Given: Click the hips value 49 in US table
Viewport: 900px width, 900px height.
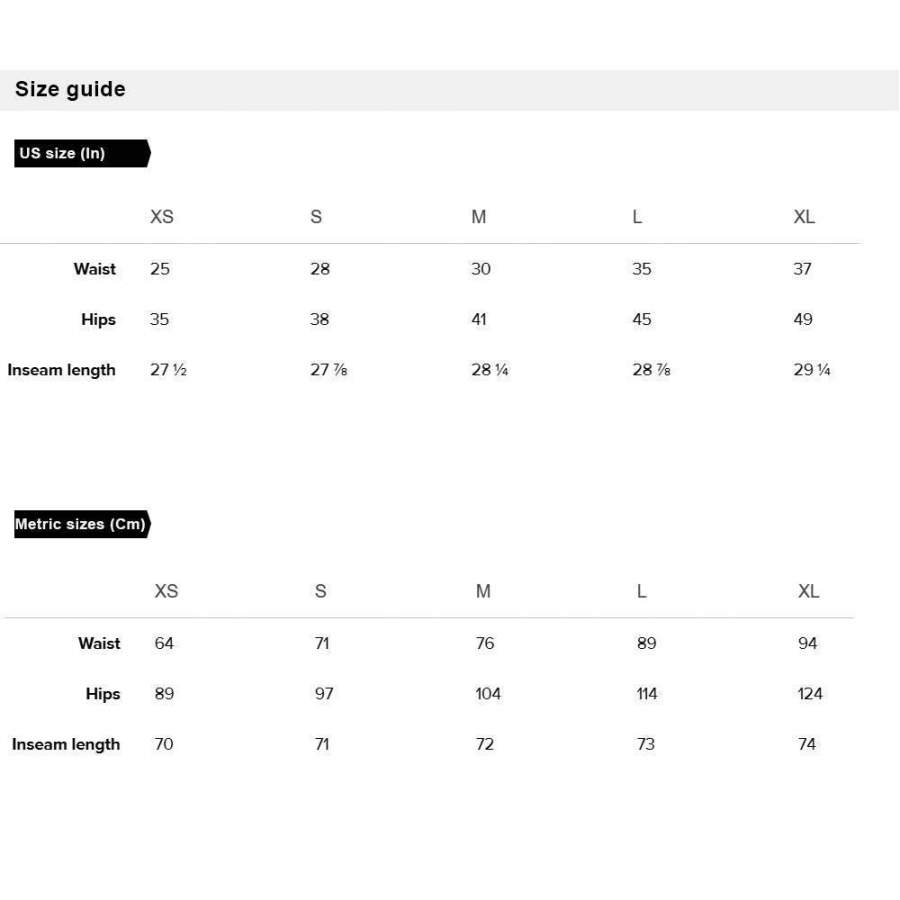Looking at the screenshot, I should click(x=803, y=319).
